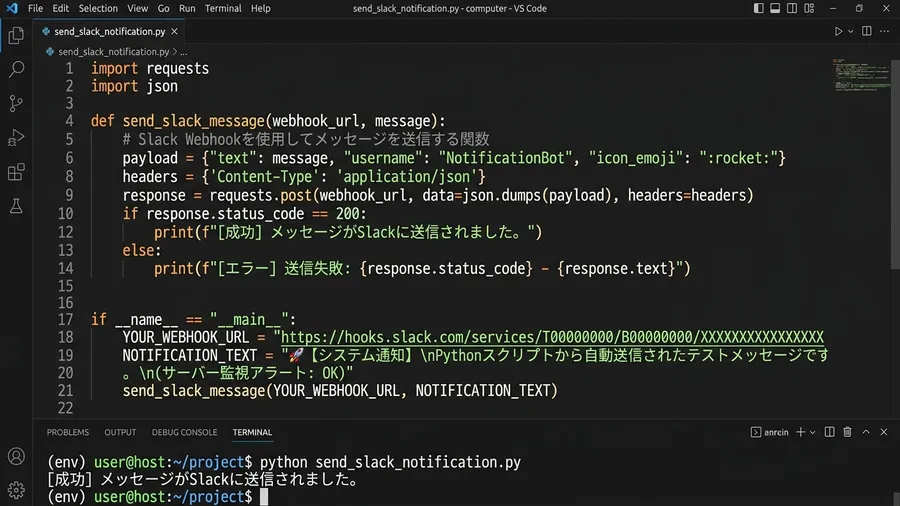Click the terminal shell icon beside anrcin
This screenshot has width=900, height=506.
coord(755,432)
